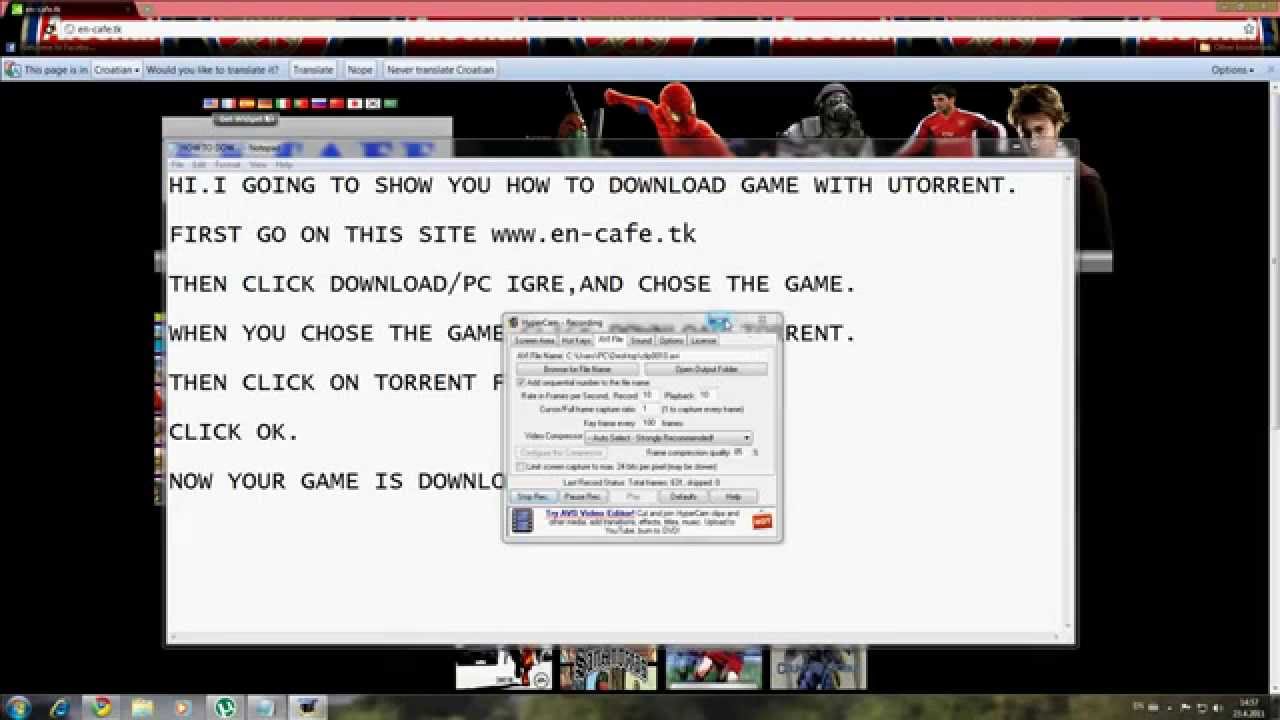Click Defaults button in HyperCam
Viewport: 1280px width, 720px height.
click(683, 496)
